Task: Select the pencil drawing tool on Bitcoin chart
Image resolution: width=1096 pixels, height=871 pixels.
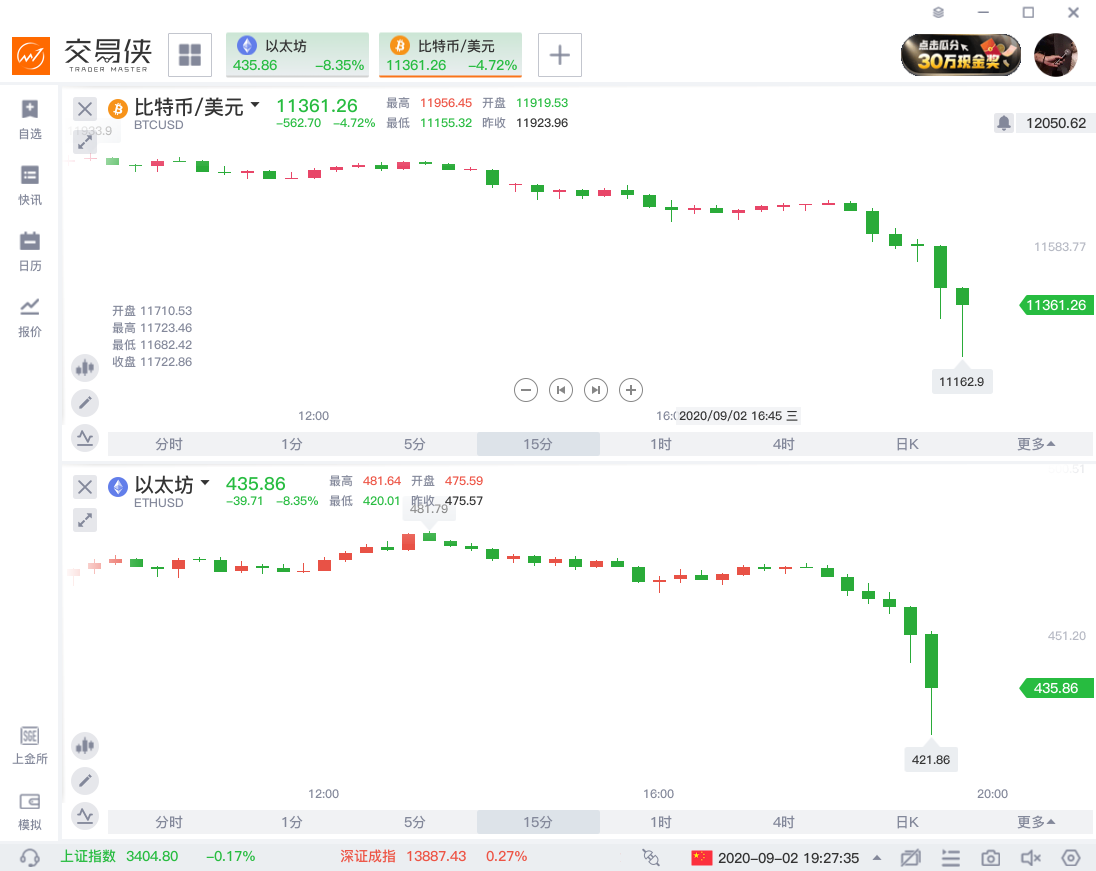Action: point(85,402)
